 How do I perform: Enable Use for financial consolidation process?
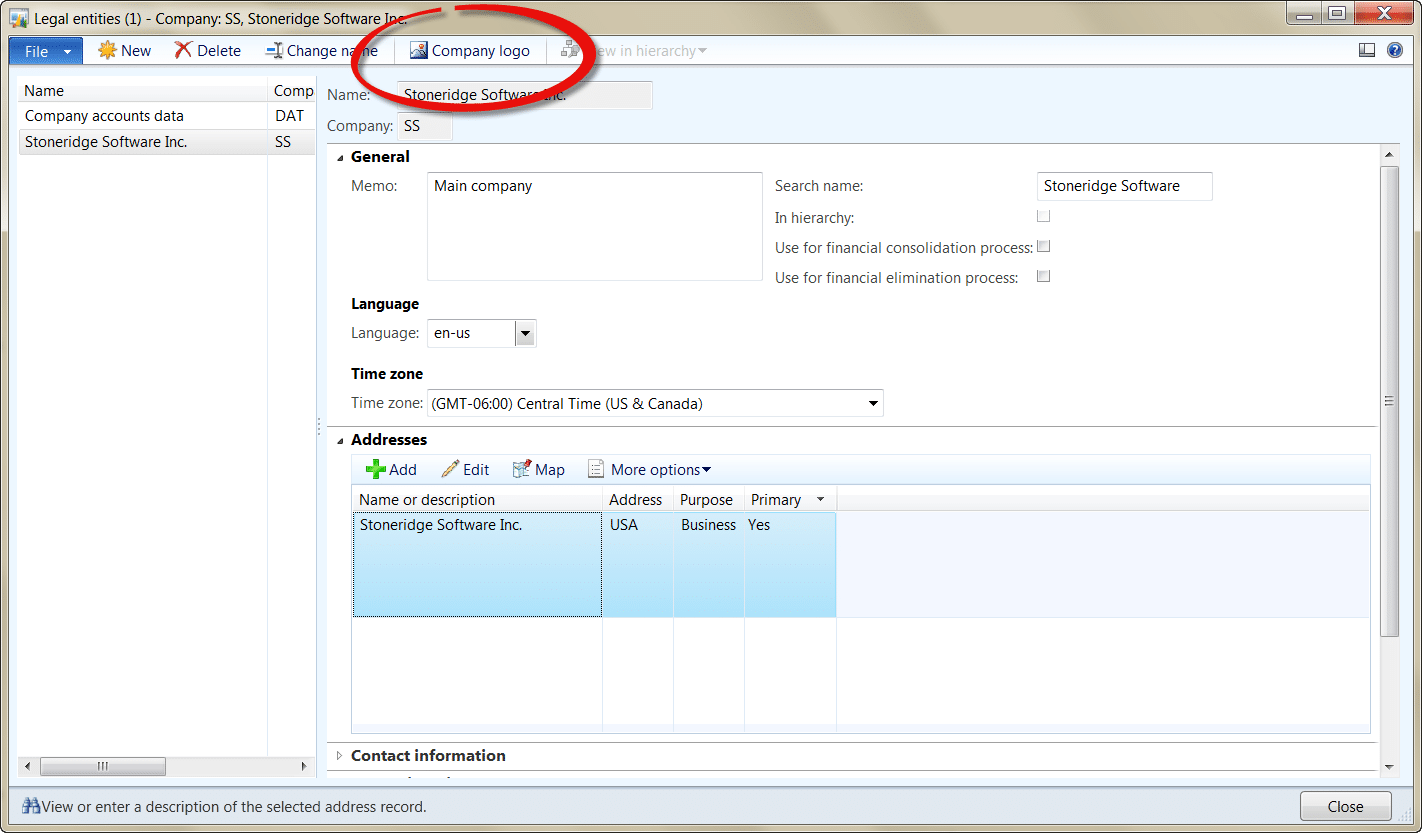click(x=1043, y=246)
